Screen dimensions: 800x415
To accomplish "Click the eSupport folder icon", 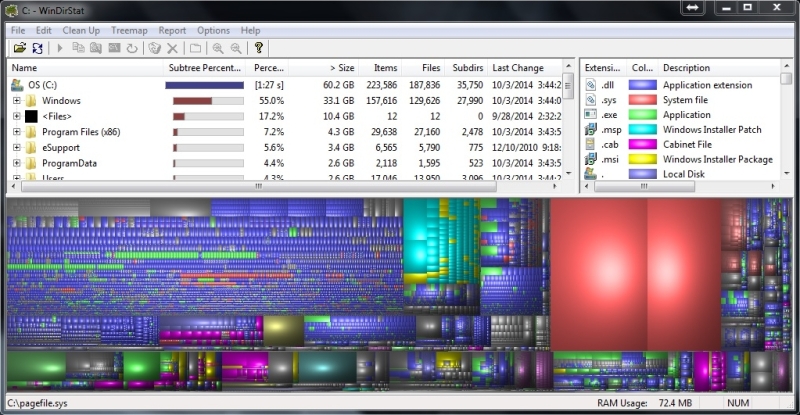I will pos(31,148).
